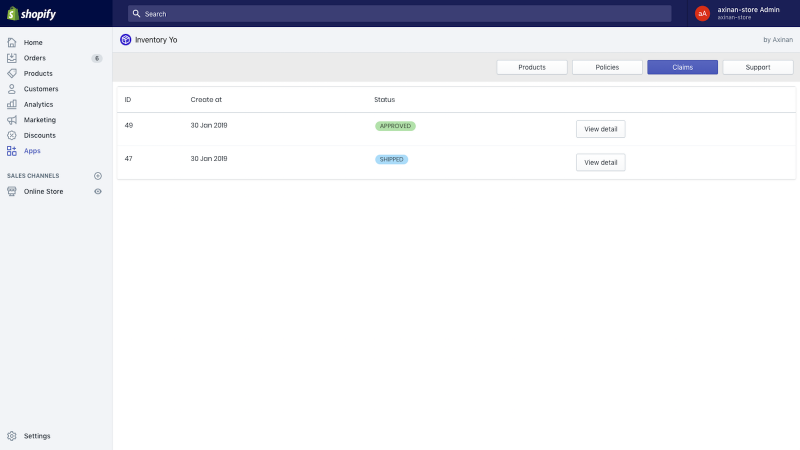Click the APPROVED status badge
Screen dimensions: 800x450
[395, 126]
